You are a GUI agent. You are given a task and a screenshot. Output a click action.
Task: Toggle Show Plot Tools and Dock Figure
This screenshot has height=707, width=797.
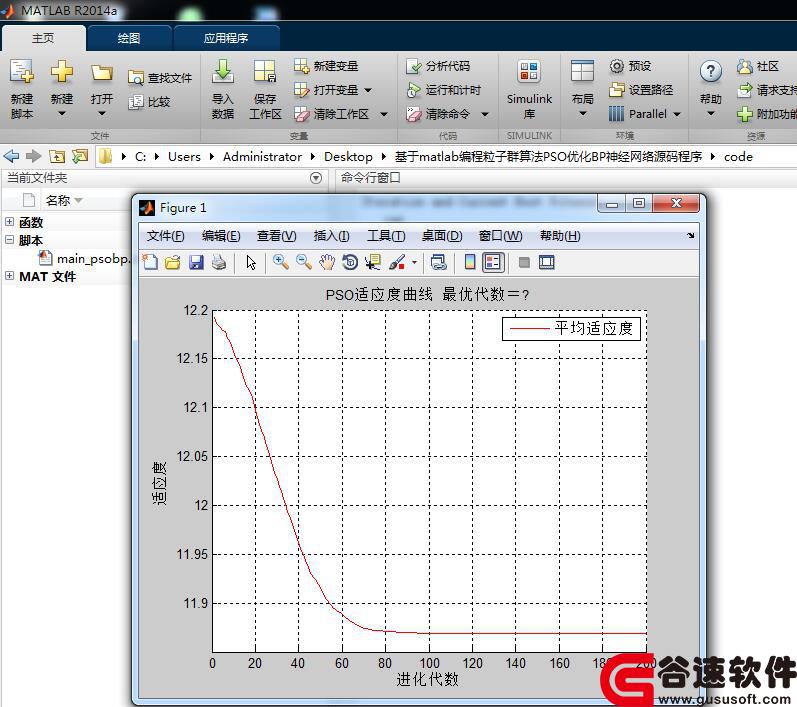click(x=547, y=262)
